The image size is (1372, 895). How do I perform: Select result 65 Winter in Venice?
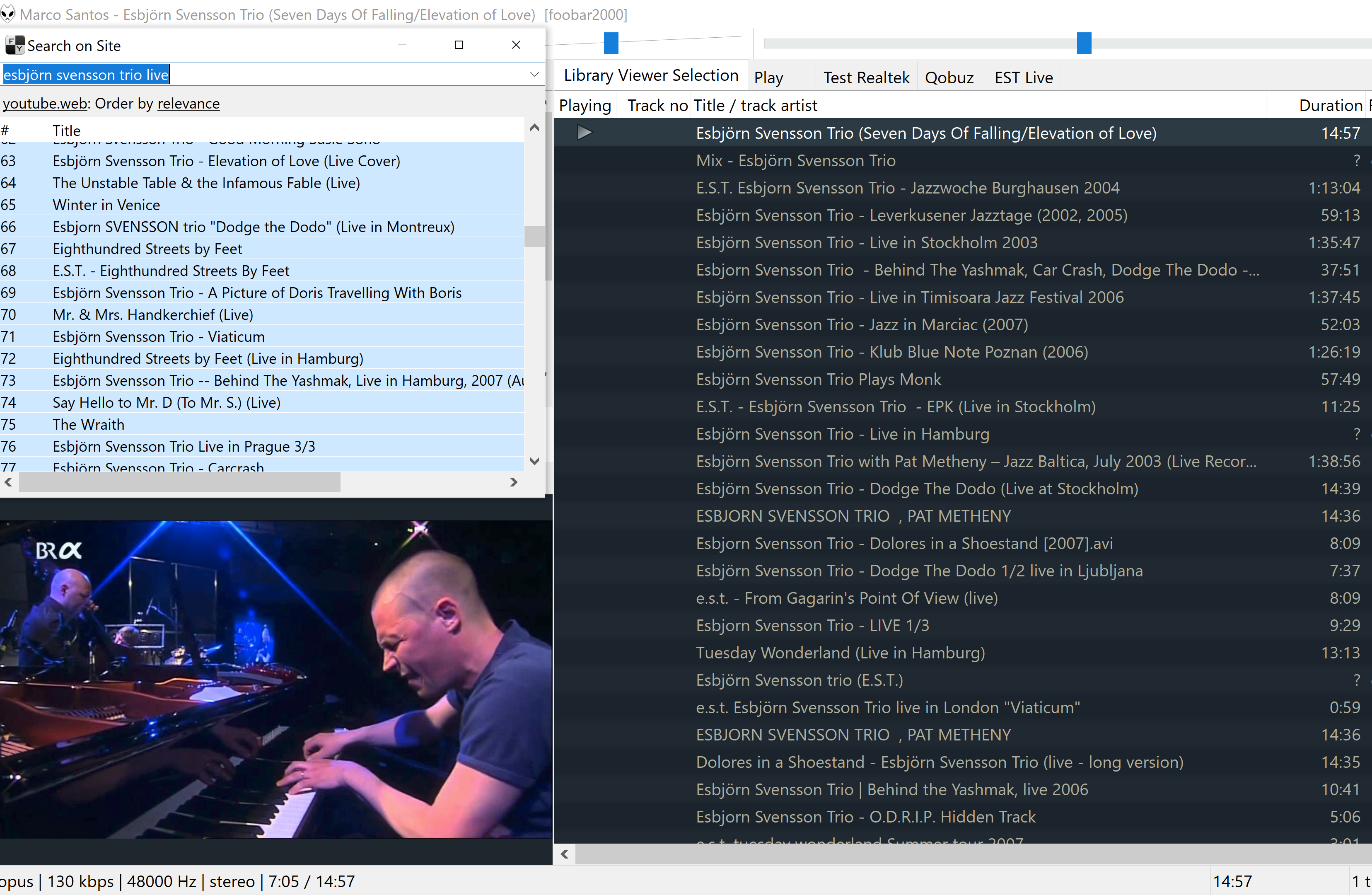262,205
